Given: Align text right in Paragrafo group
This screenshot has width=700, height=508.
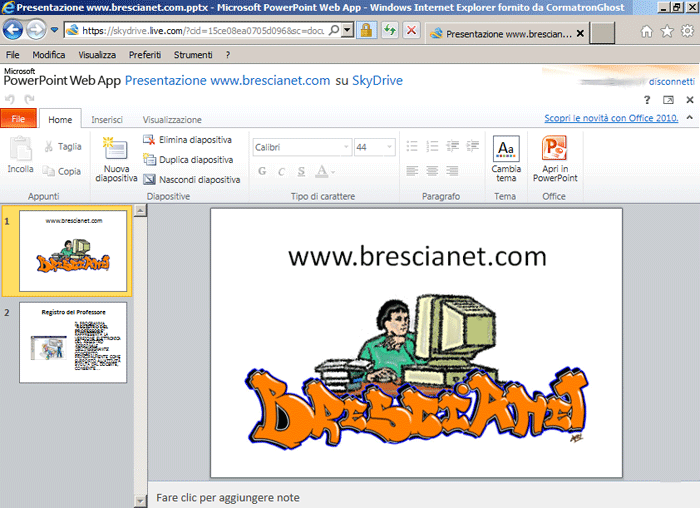Looking at the screenshot, I should [x=452, y=171].
